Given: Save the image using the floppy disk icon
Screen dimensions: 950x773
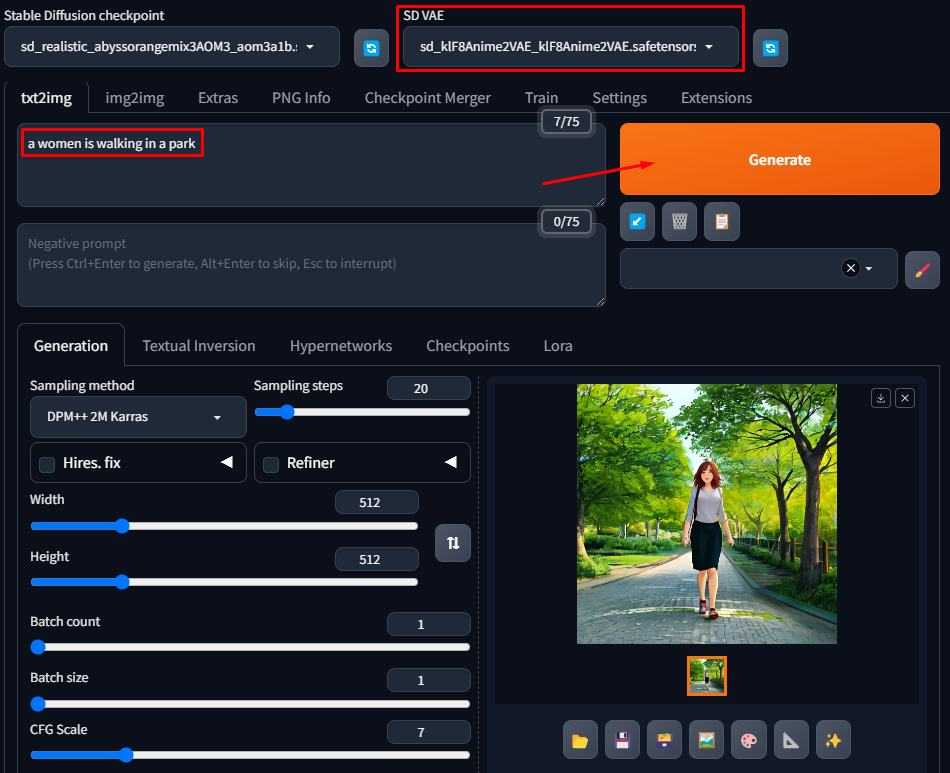Looking at the screenshot, I should coord(622,740).
